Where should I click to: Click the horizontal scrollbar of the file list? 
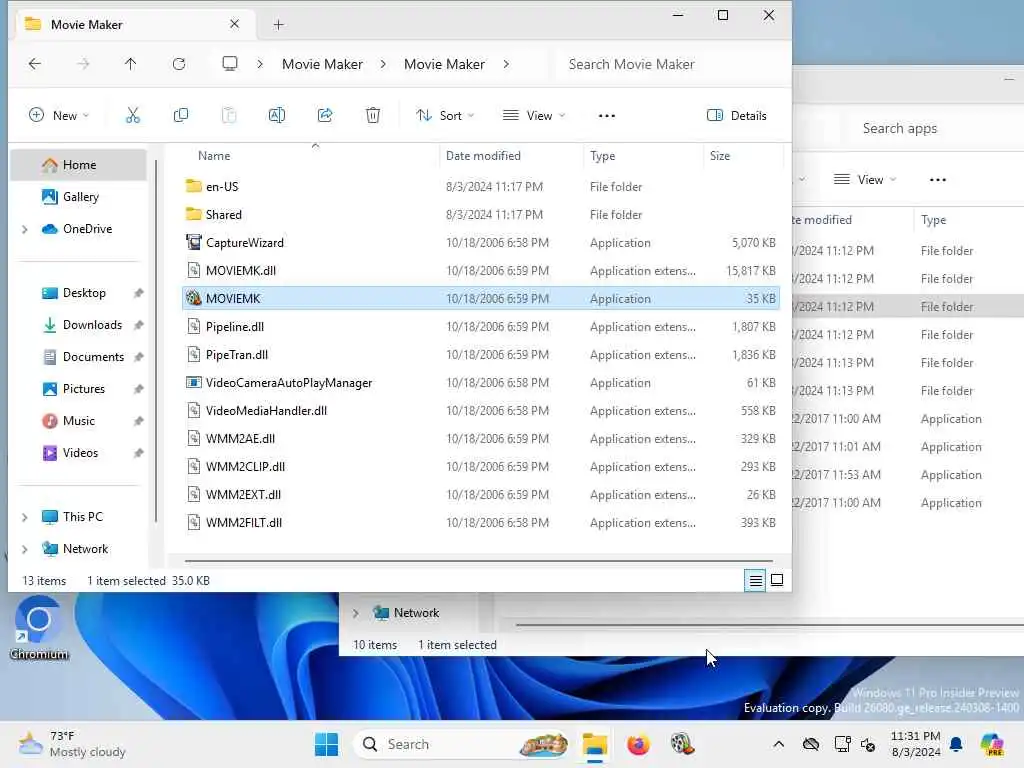click(x=479, y=560)
